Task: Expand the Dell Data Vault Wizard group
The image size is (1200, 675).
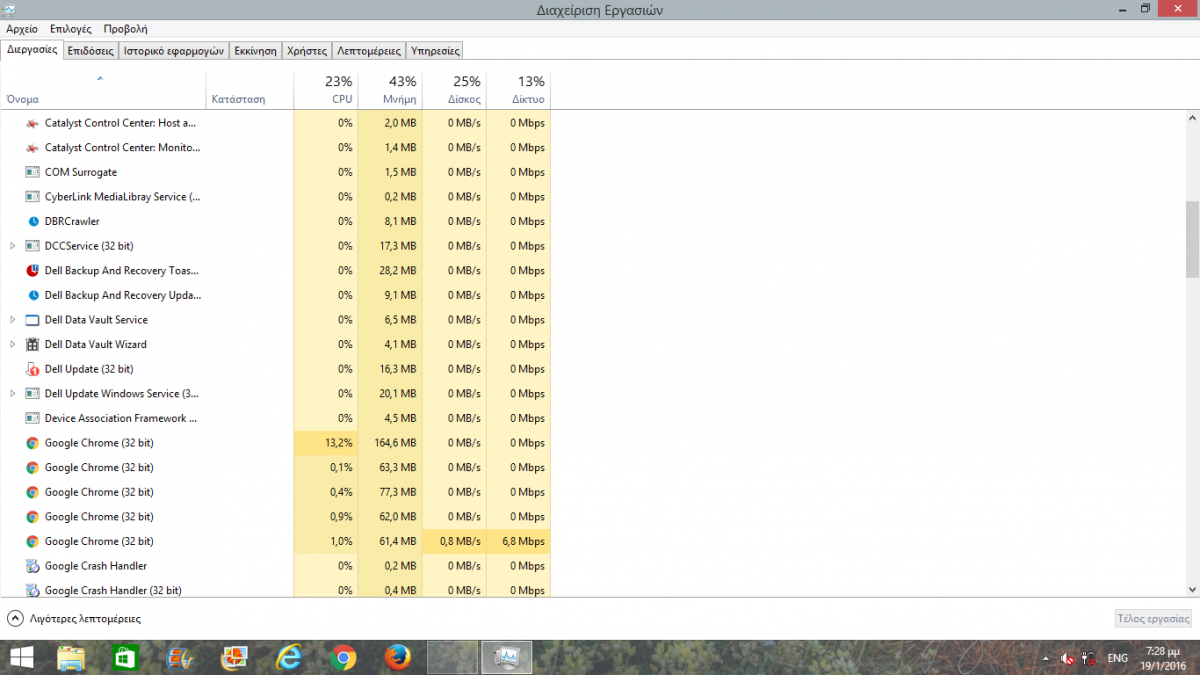Action: 13,344
